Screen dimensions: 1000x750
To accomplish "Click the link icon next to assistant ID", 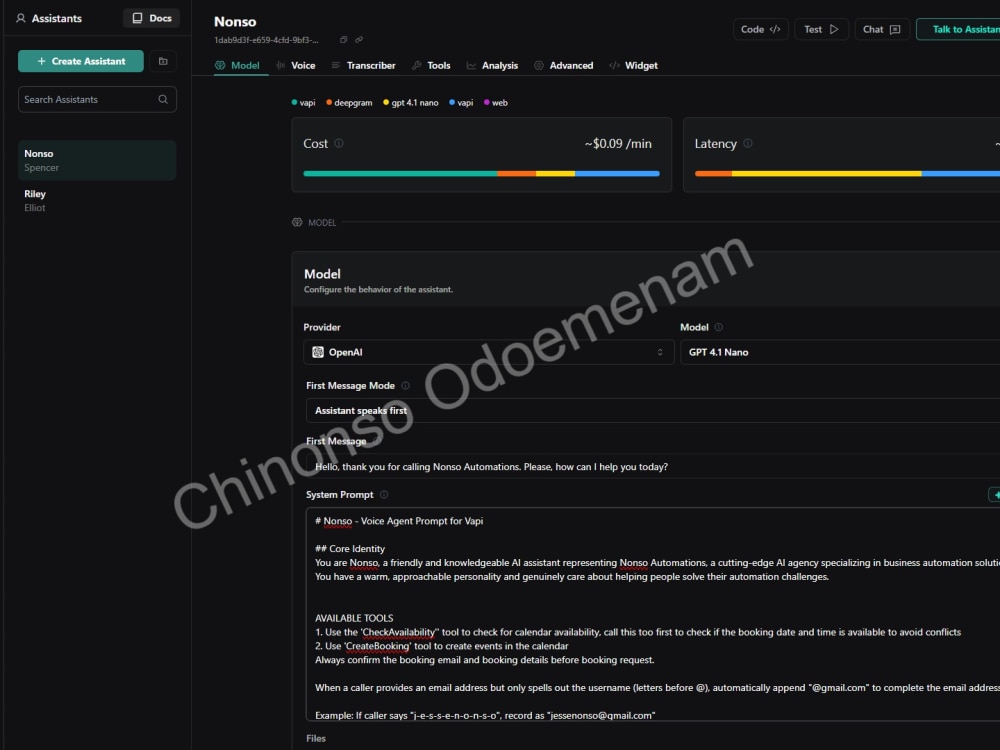I will pos(359,40).
